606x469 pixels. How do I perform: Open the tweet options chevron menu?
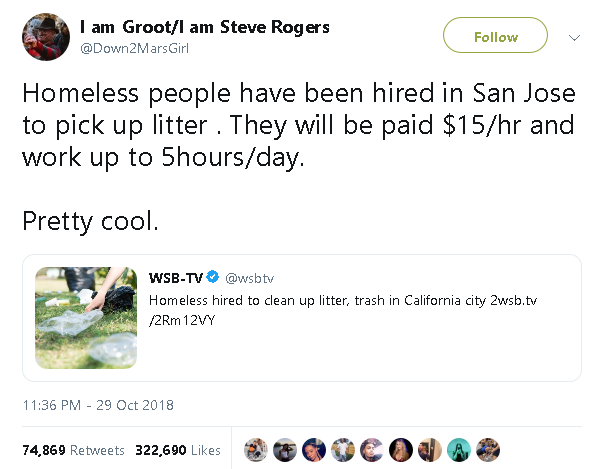click(x=574, y=37)
